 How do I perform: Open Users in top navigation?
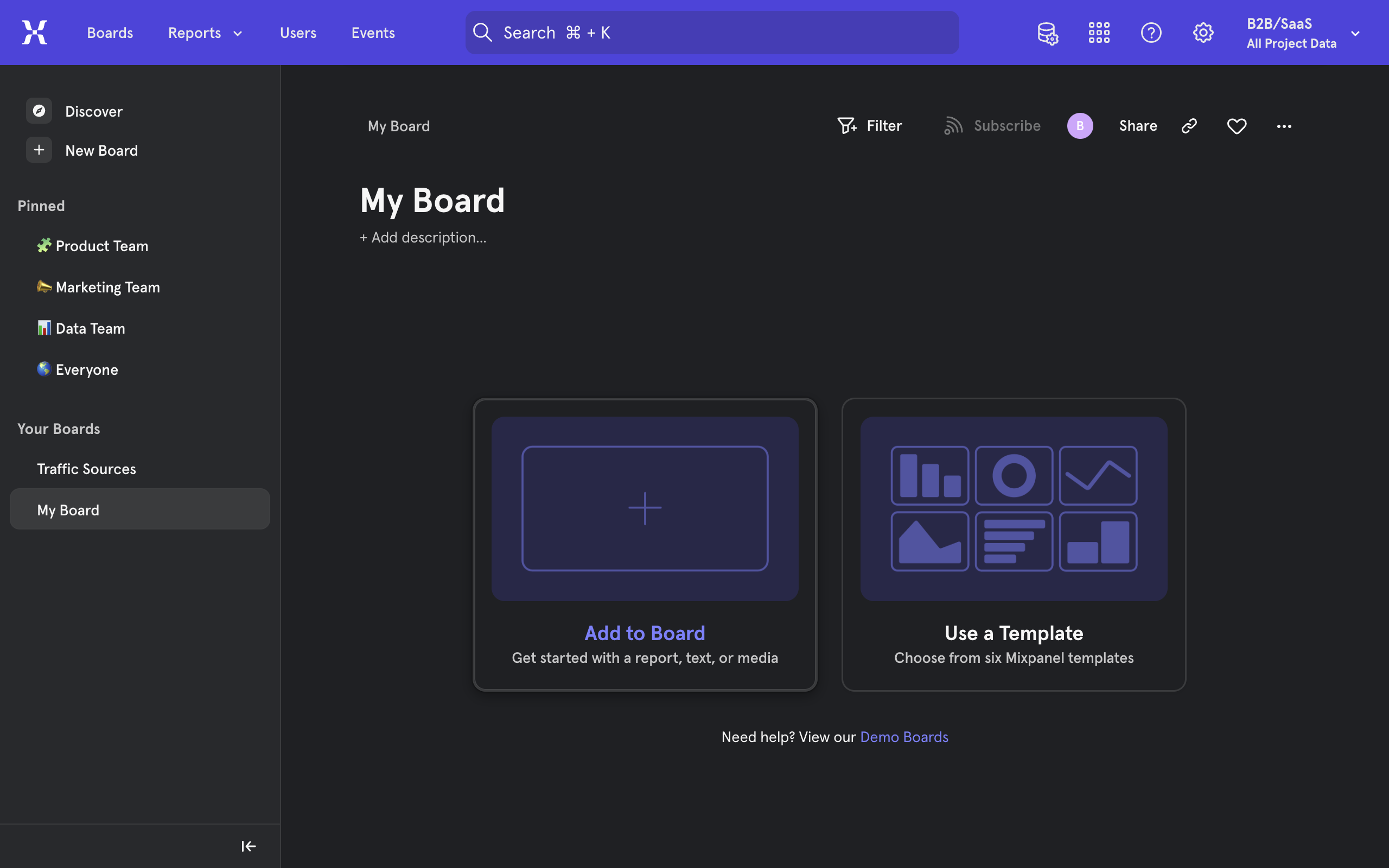tap(298, 33)
